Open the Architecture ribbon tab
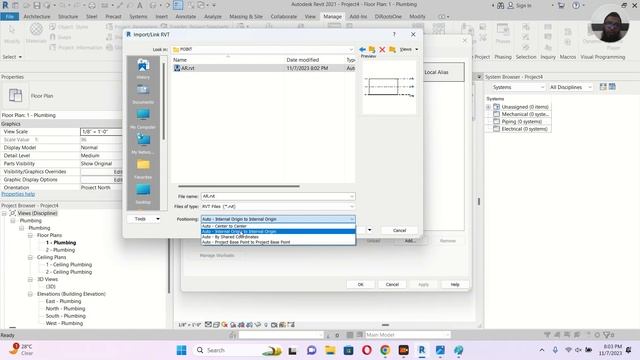 [x=37, y=17]
